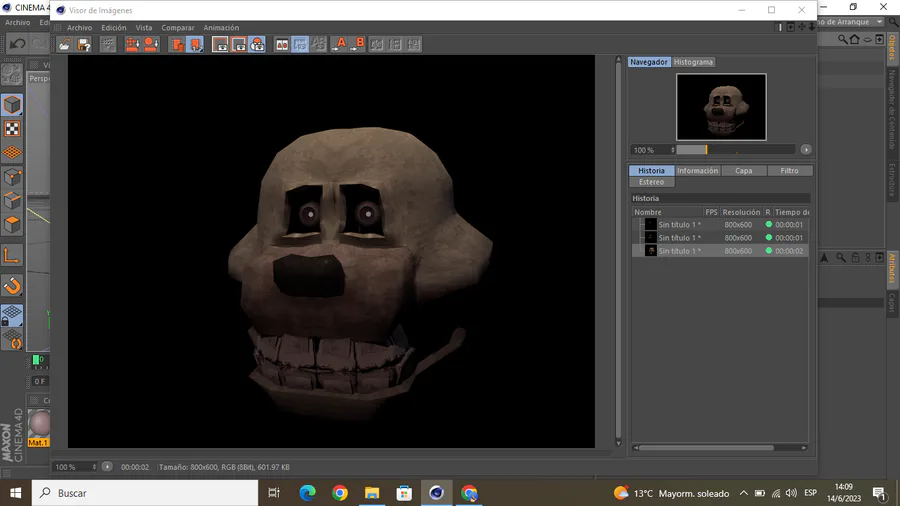The image size is (900, 506).
Task: Expand the hidden system tray icons
Action: coord(743,493)
